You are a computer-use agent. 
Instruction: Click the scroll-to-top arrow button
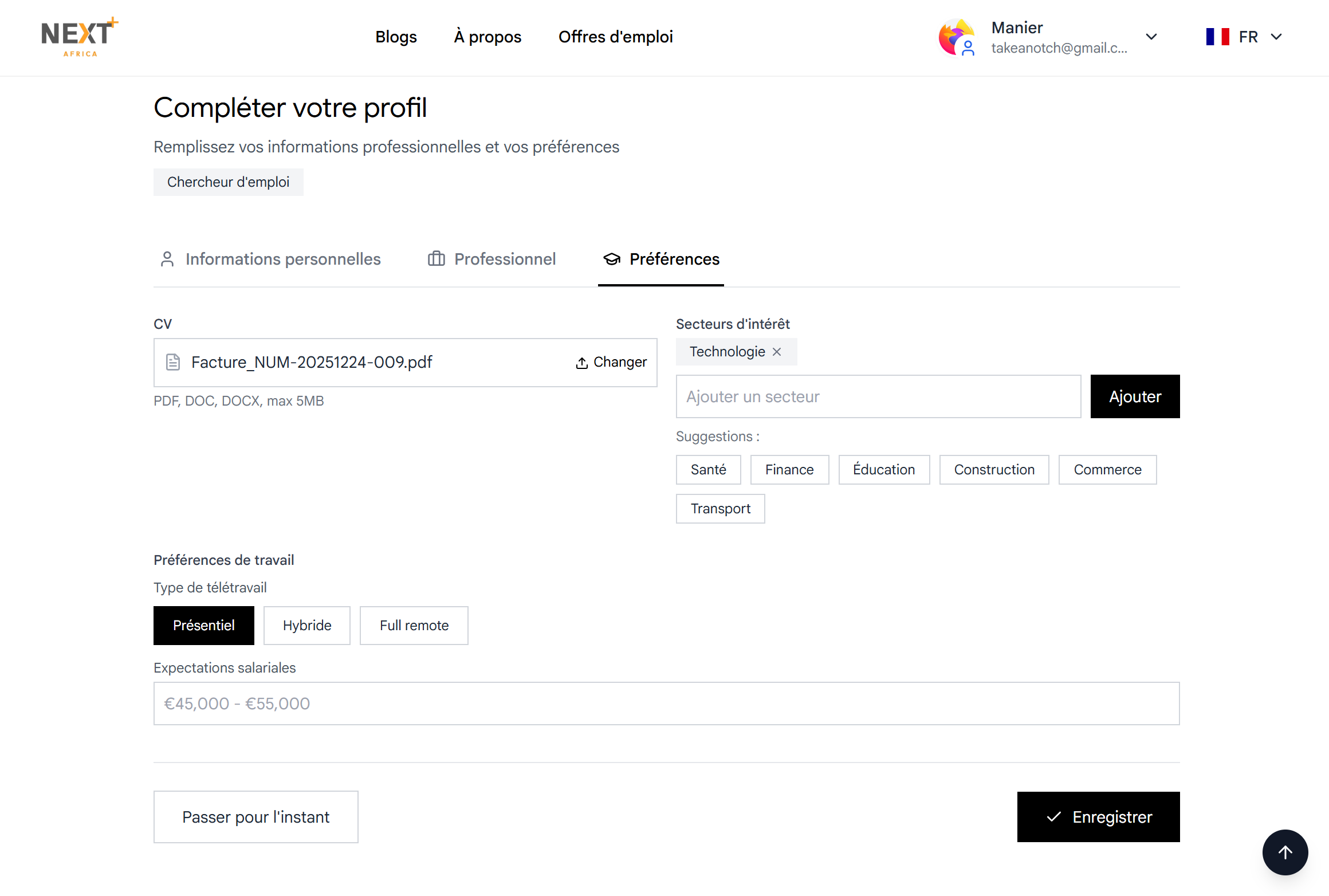pos(1285,852)
